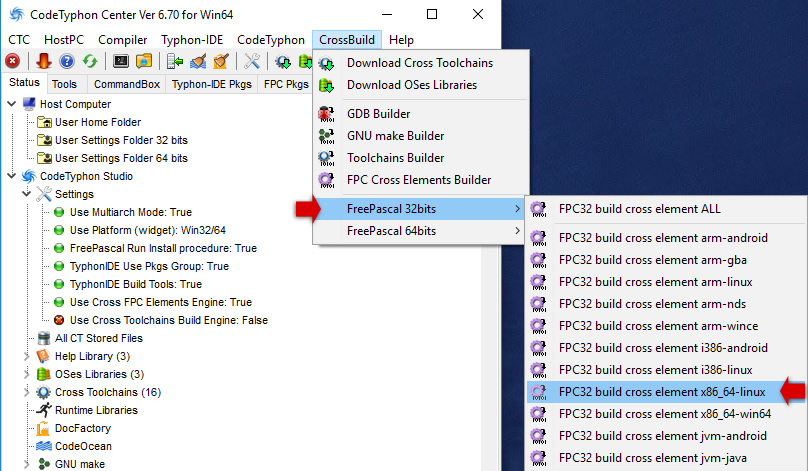Select User Home Folder in tree
808x471 pixels.
click(97, 122)
